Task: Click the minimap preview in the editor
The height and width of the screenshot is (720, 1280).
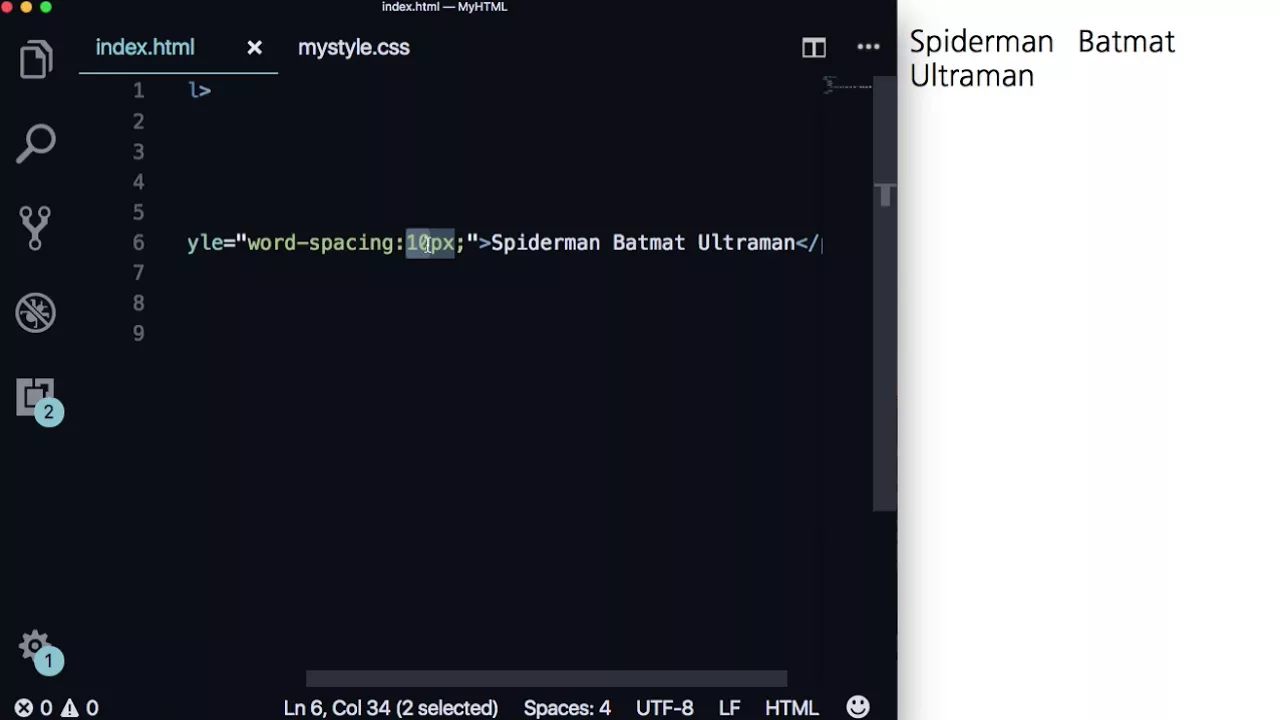Action: pyautogui.click(x=848, y=87)
